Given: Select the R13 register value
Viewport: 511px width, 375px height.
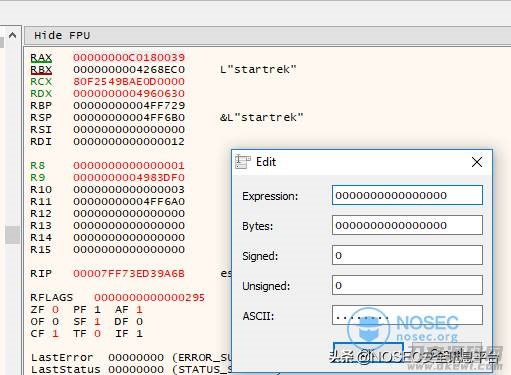Looking at the screenshot, I should 129,225.
